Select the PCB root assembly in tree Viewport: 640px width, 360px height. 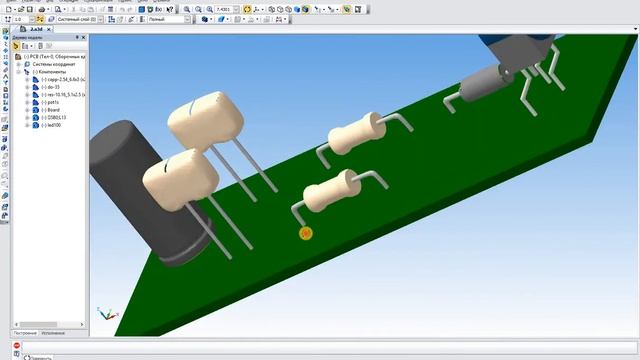(x=54, y=56)
